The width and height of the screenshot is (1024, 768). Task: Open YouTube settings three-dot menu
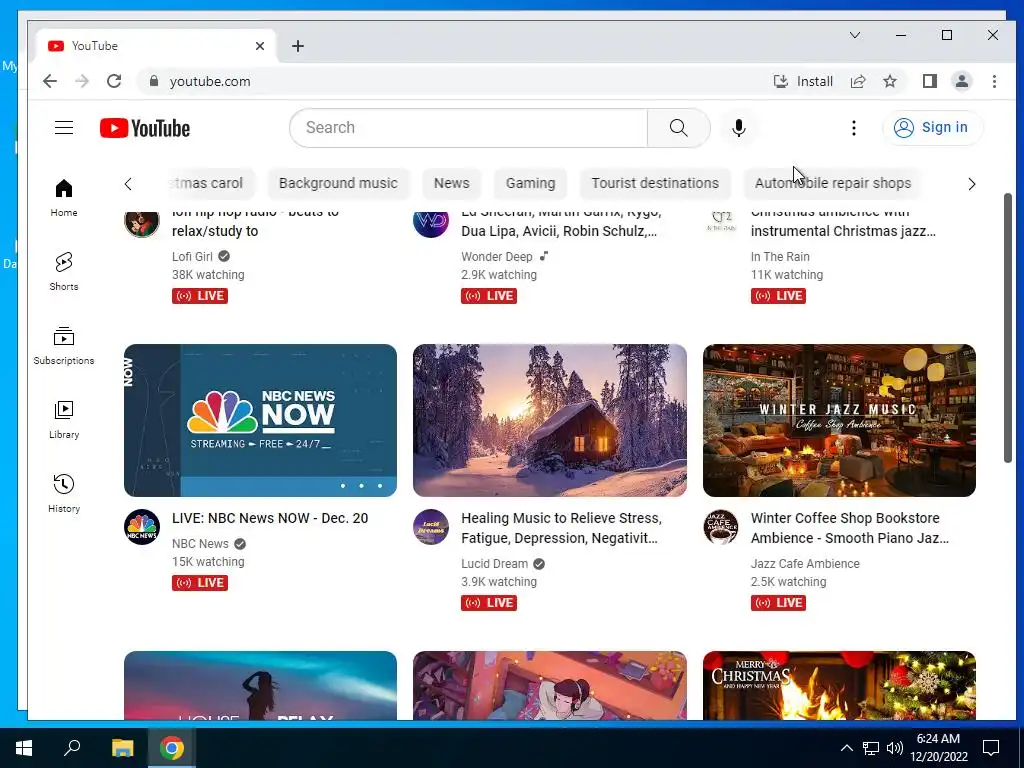[x=854, y=128]
